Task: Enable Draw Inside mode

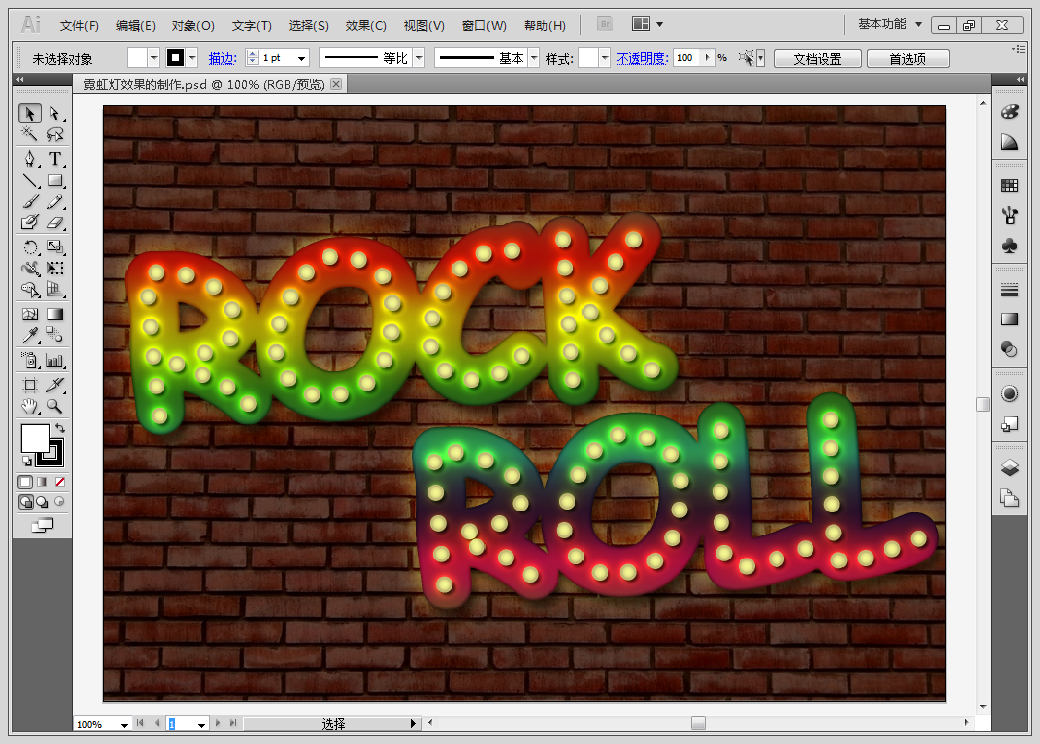Action: (60, 502)
